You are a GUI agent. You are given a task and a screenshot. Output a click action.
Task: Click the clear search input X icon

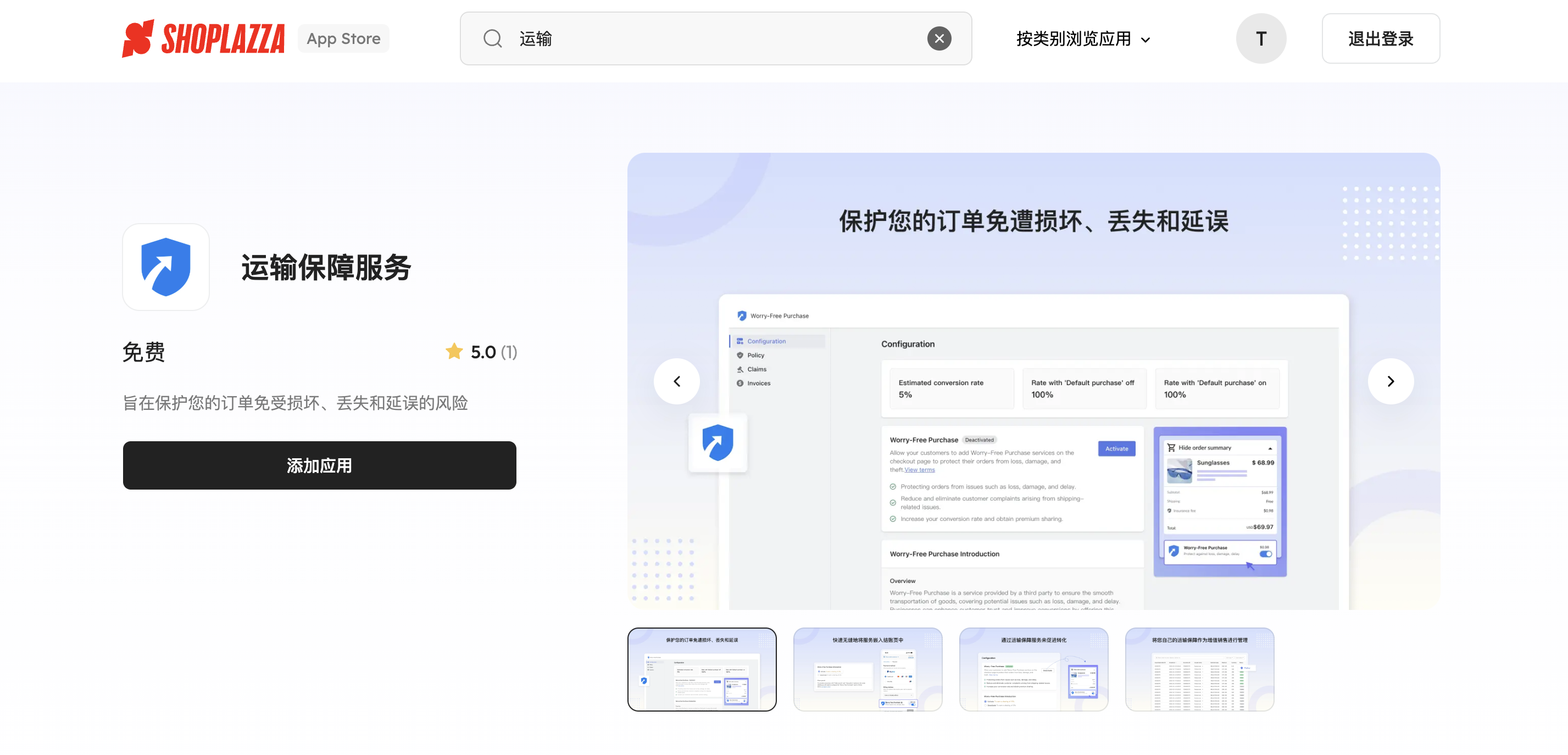938,38
